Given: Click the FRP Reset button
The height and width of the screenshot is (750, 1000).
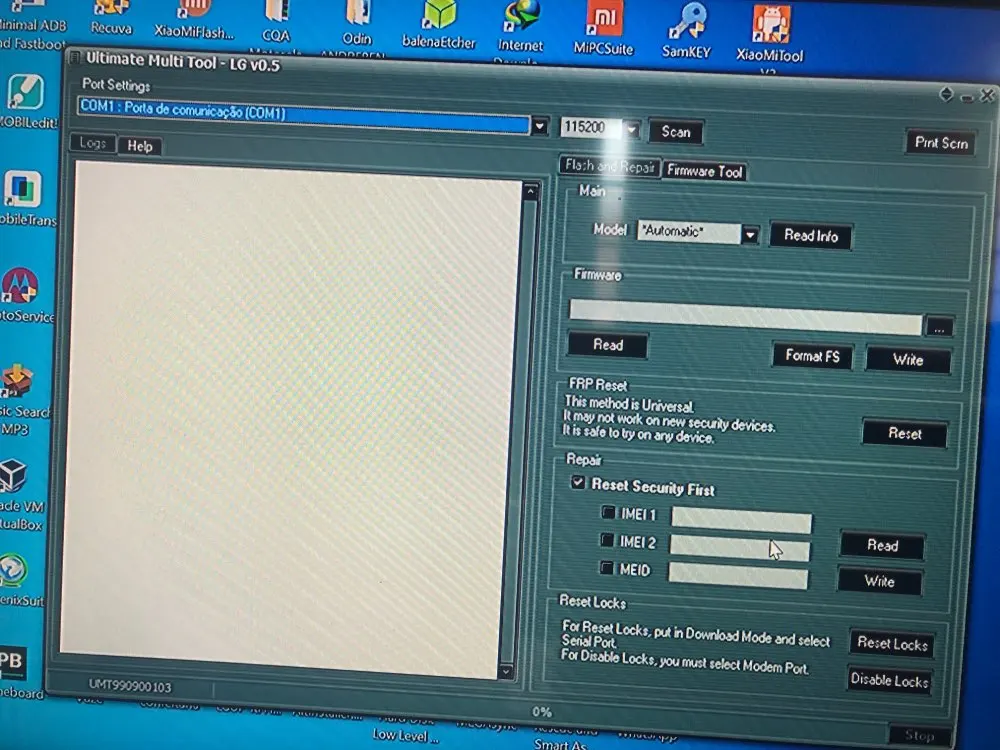Looking at the screenshot, I should coord(904,434).
